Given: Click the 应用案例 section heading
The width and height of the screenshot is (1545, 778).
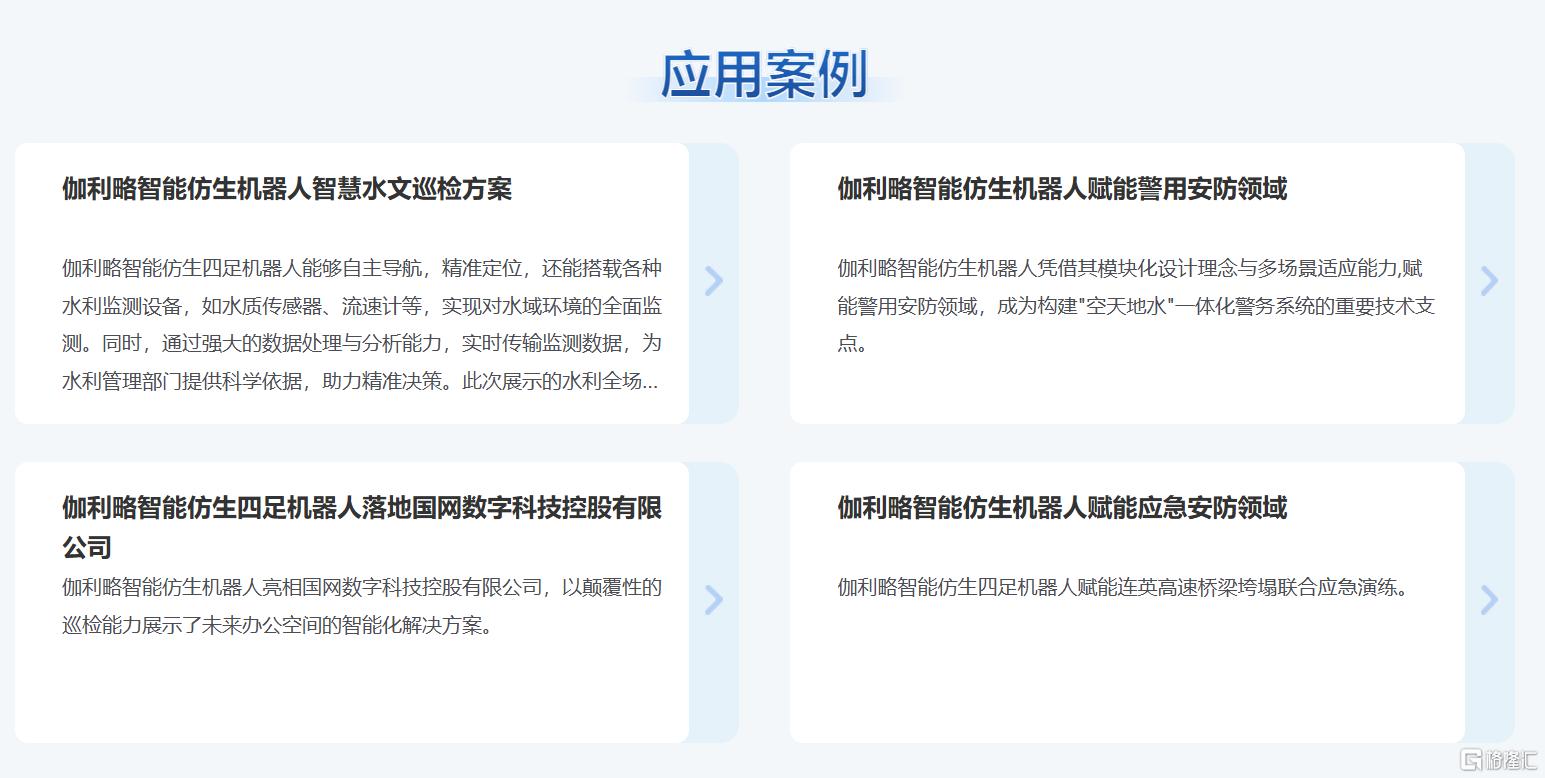Looking at the screenshot, I should click(x=764, y=75).
